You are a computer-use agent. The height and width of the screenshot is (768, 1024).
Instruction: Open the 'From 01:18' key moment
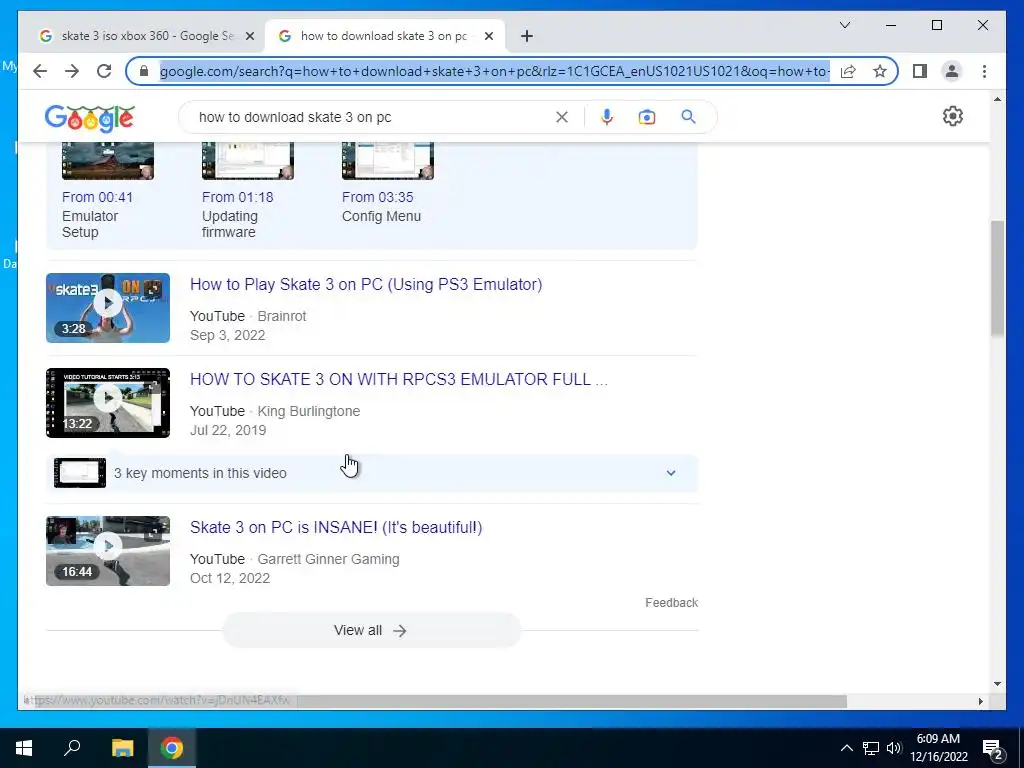pos(238,197)
